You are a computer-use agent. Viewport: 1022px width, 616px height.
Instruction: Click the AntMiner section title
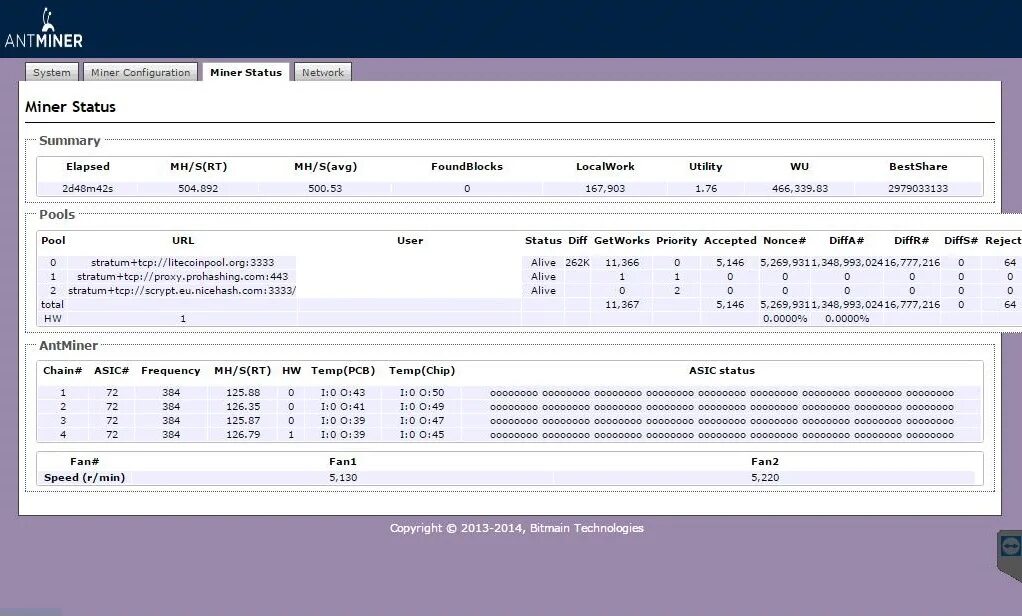coord(68,345)
